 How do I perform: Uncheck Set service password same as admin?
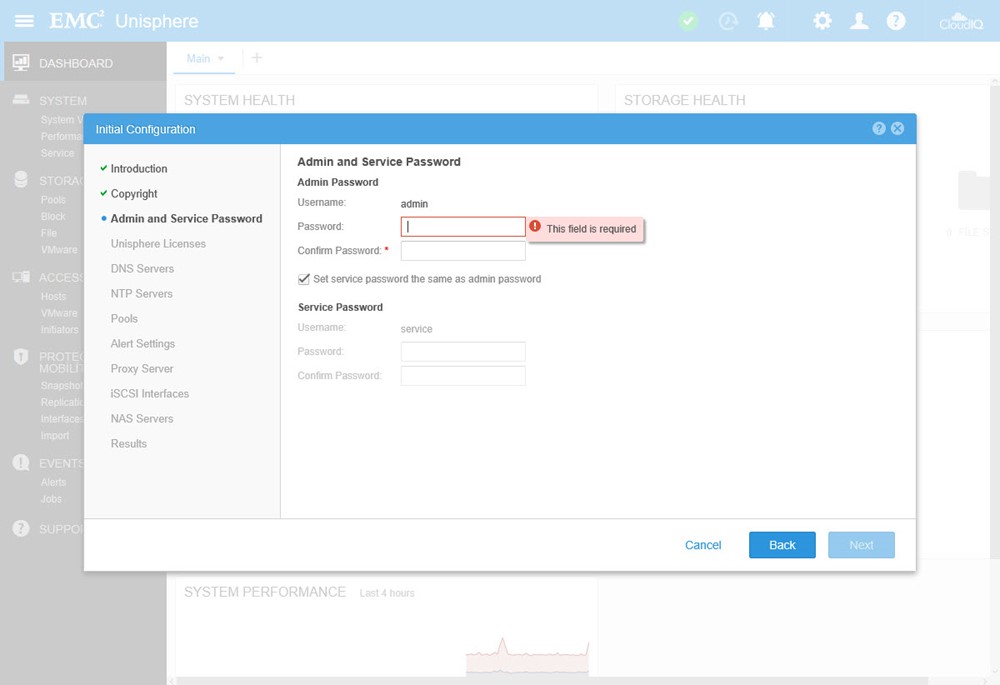(x=304, y=279)
